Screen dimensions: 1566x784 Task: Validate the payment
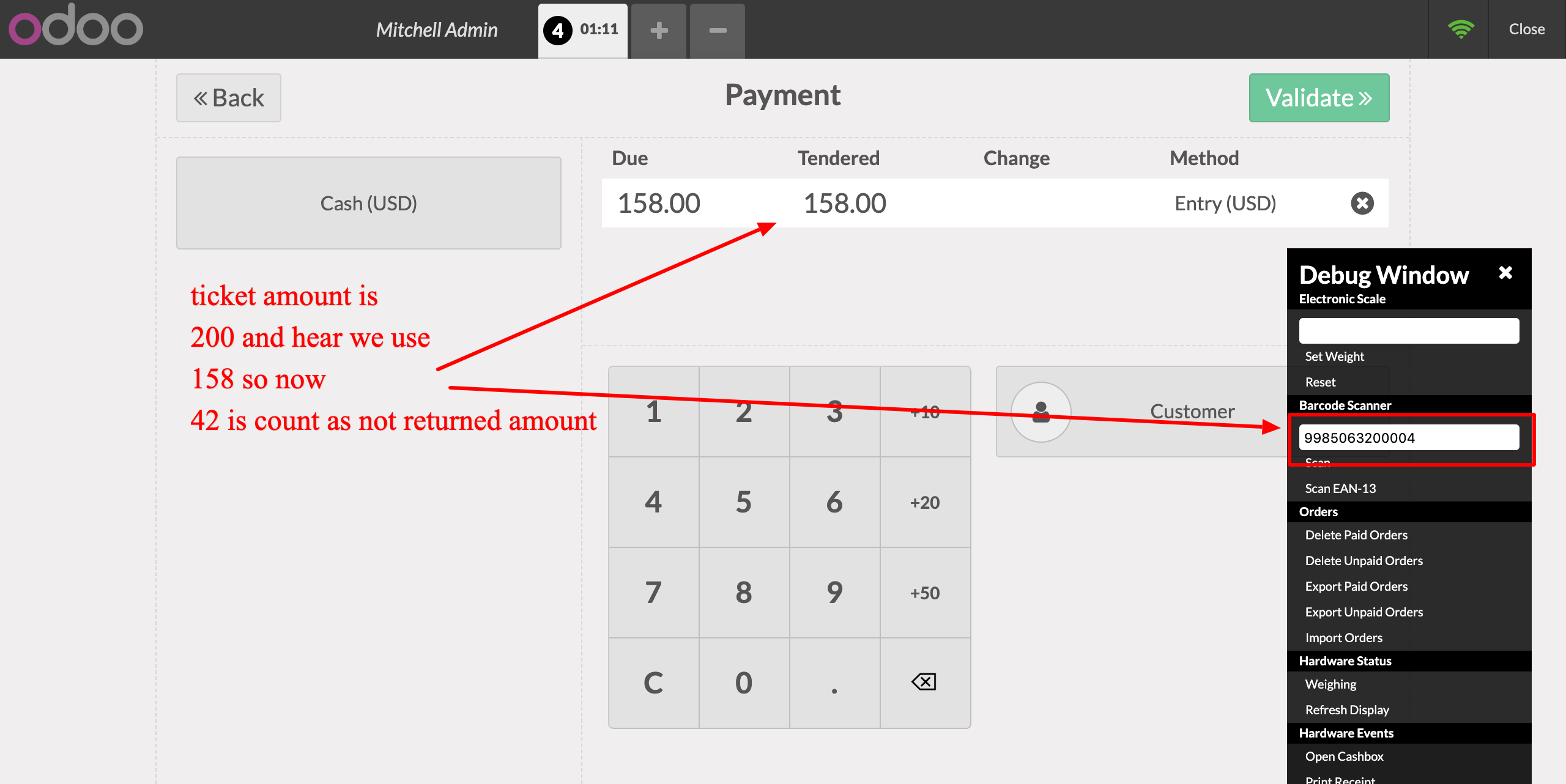click(x=1319, y=98)
